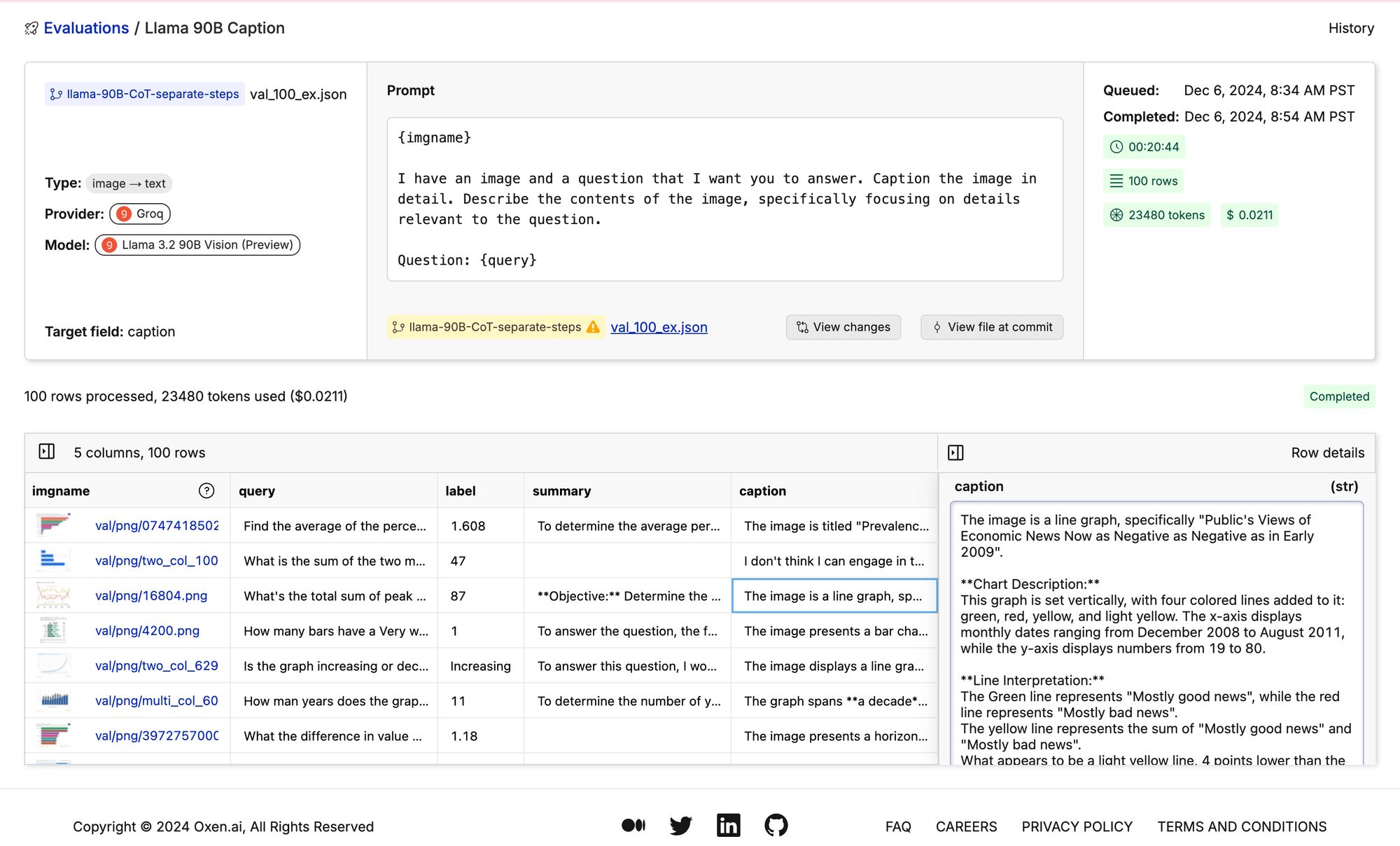This screenshot has width=1400, height=846.
Task: Go to the Evaluations breadcrumb link
Action: [86, 29]
